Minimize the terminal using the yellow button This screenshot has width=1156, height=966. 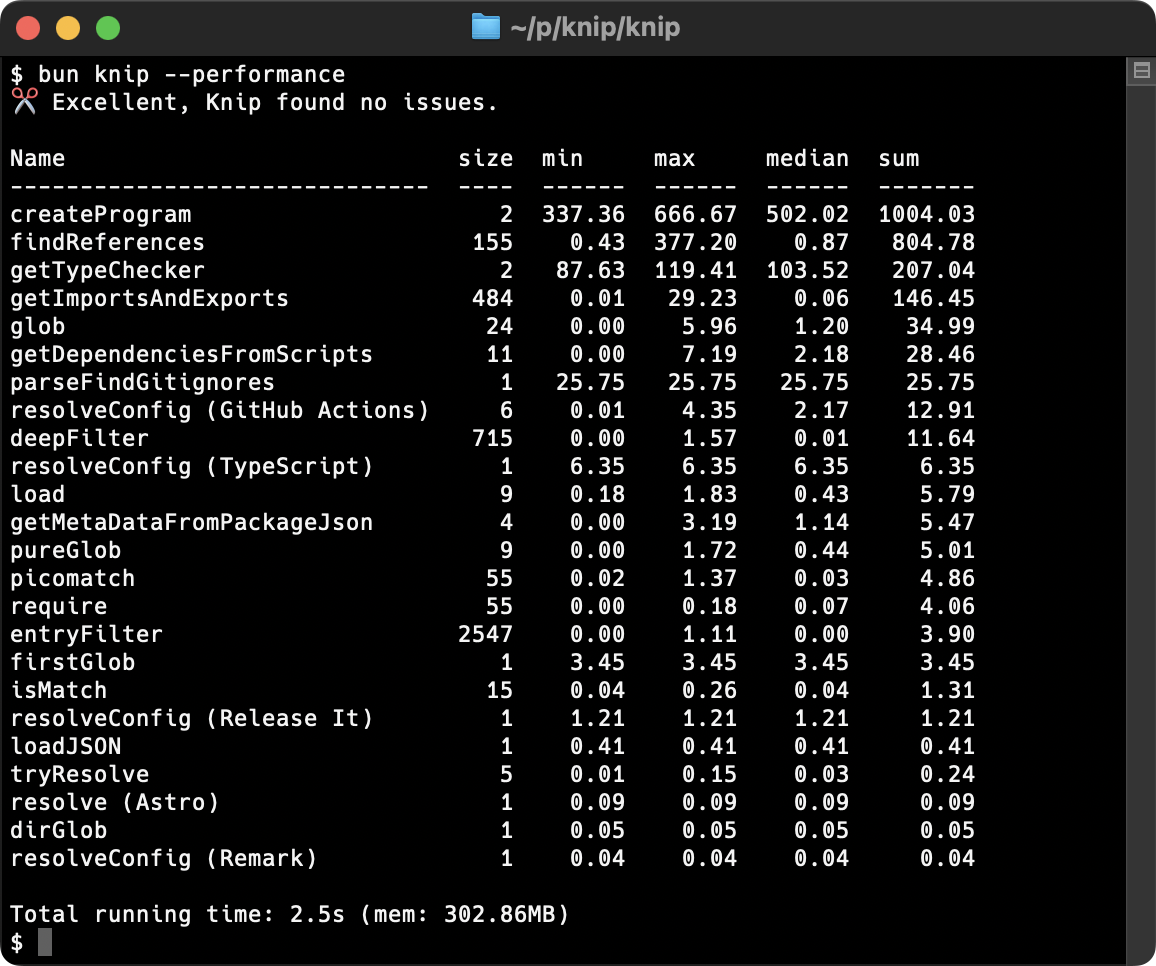tap(67, 28)
